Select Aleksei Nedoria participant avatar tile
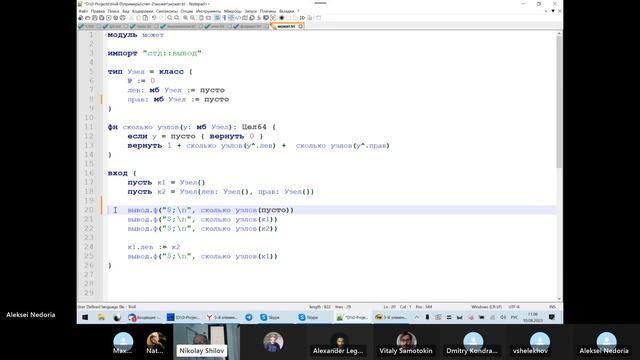Screen dimensions: 640x360 (x=606, y=342)
